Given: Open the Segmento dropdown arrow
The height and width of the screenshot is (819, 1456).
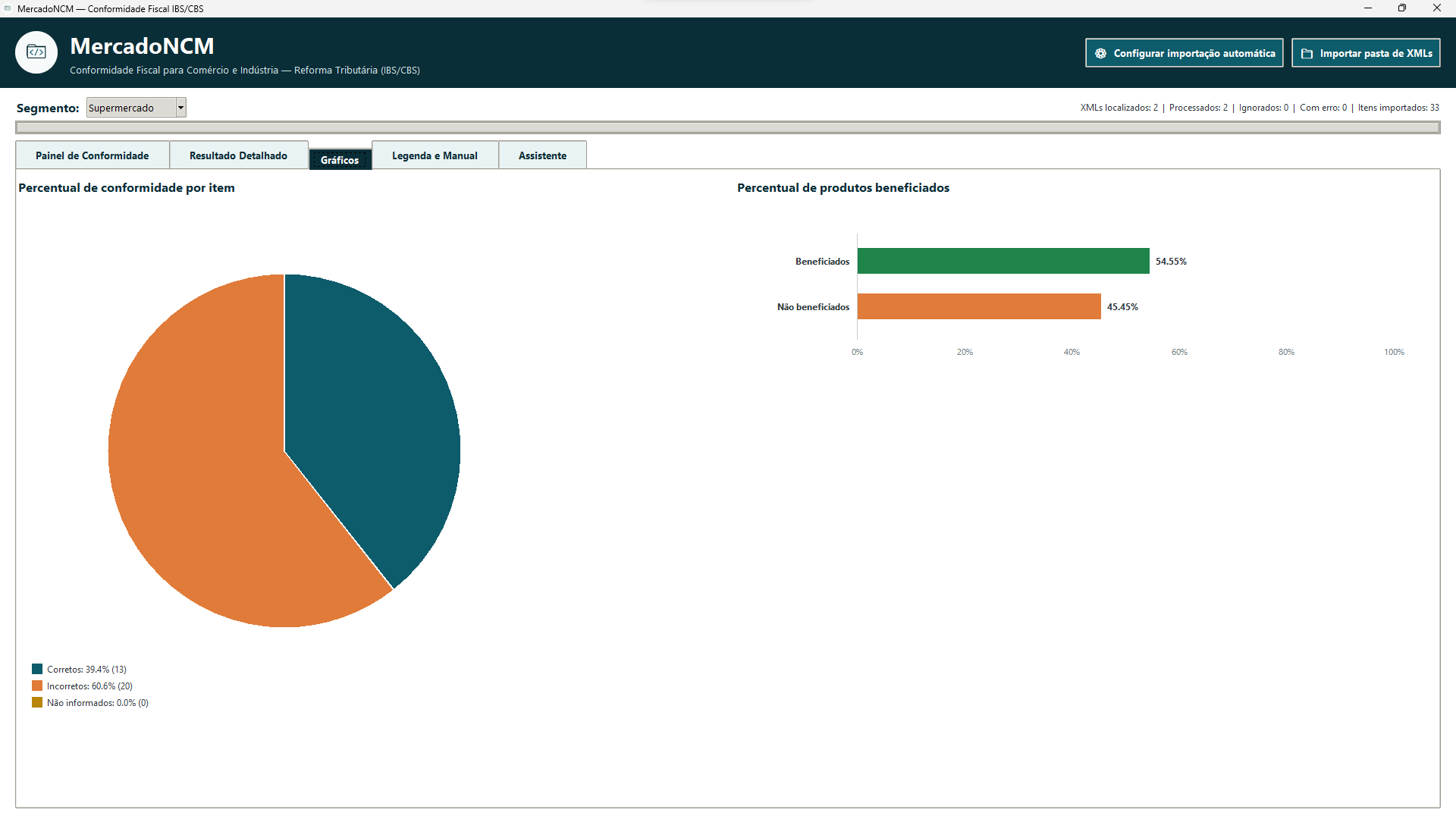Looking at the screenshot, I should (180, 108).
